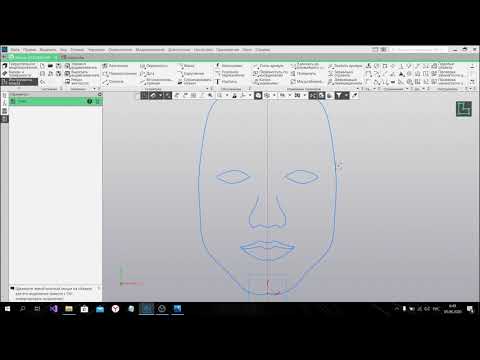
Task: Open the Моделирование menu
Action: tap(150, 50)
